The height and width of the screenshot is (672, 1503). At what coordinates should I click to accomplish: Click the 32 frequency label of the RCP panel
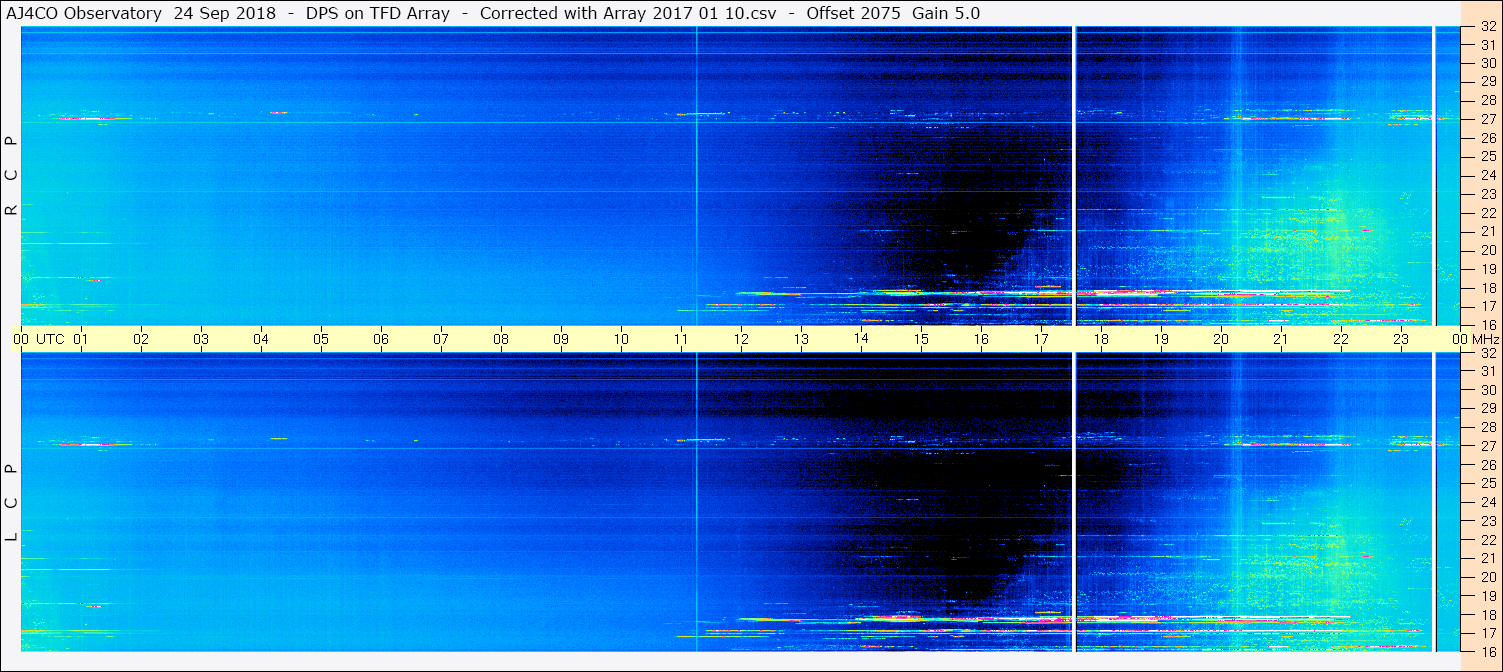(1488, 27)
